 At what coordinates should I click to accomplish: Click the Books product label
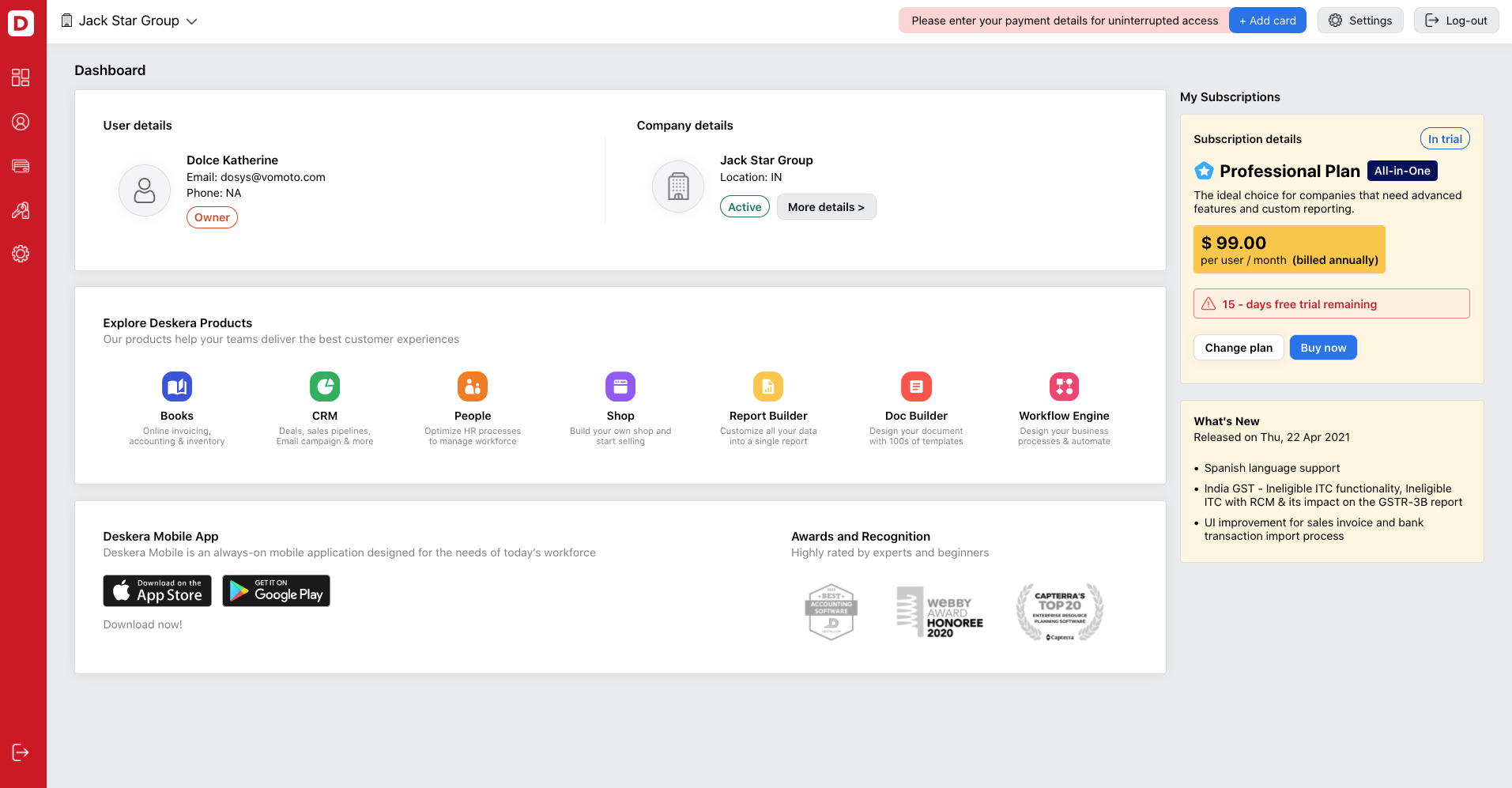point(177,416)
